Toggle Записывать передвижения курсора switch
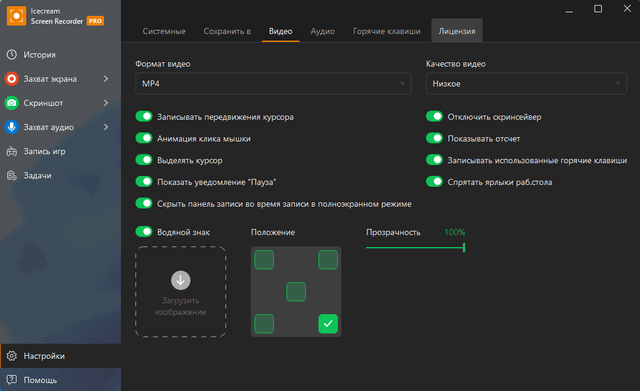Screen dimensions: 640x391 pyautogui.click(x=144, y=117)
